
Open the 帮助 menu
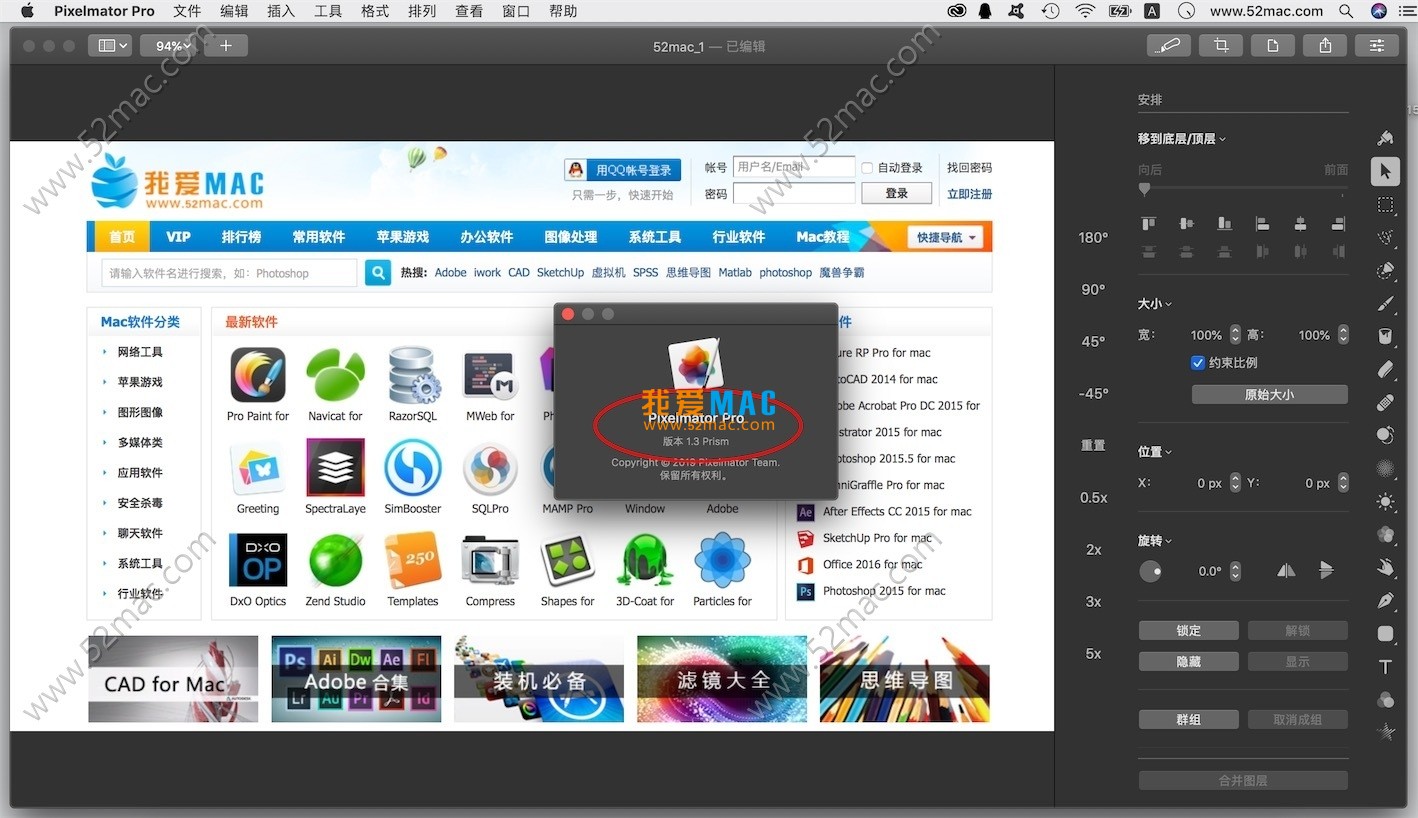(x=563, y=11)
